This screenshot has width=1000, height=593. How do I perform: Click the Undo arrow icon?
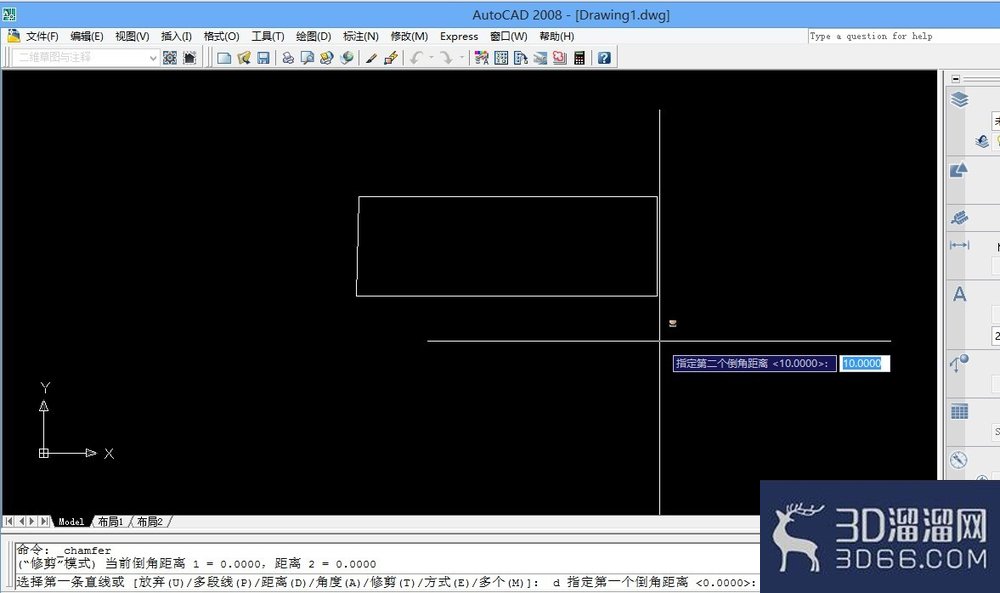pos(416,58)
